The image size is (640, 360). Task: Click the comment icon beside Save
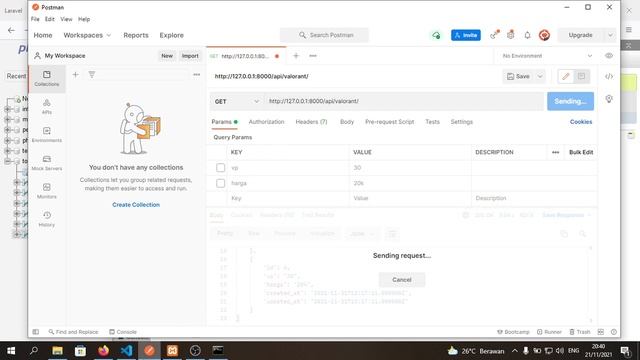pyautogui.click(x=582, y=76)
